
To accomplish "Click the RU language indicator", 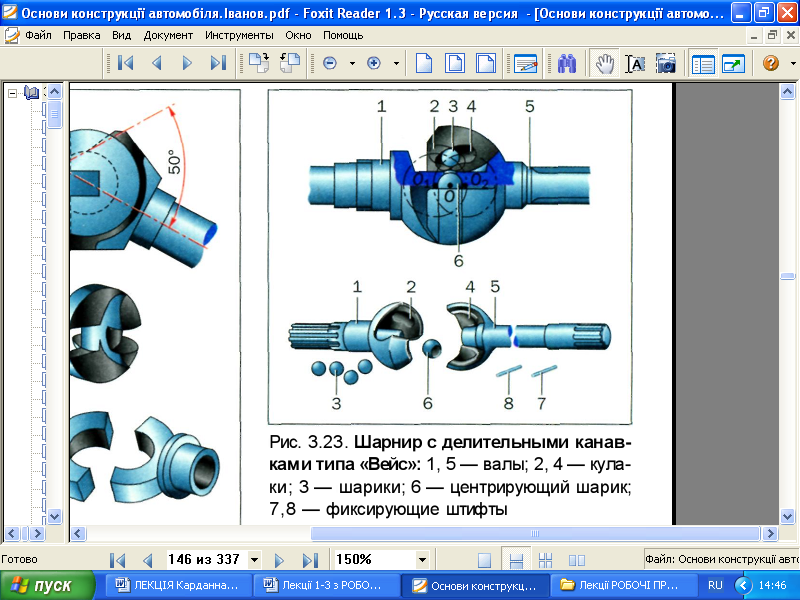I will (715, 585).
